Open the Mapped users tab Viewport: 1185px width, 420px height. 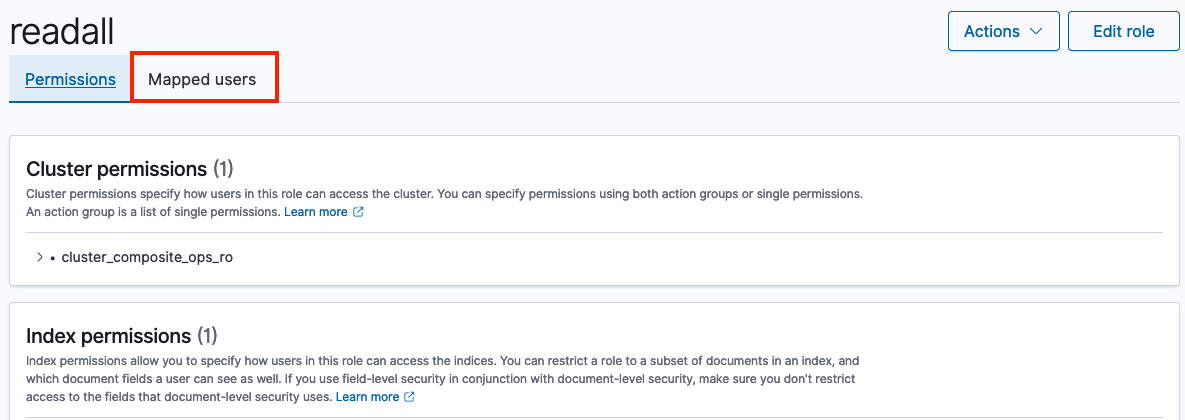[x=202, y=79]
